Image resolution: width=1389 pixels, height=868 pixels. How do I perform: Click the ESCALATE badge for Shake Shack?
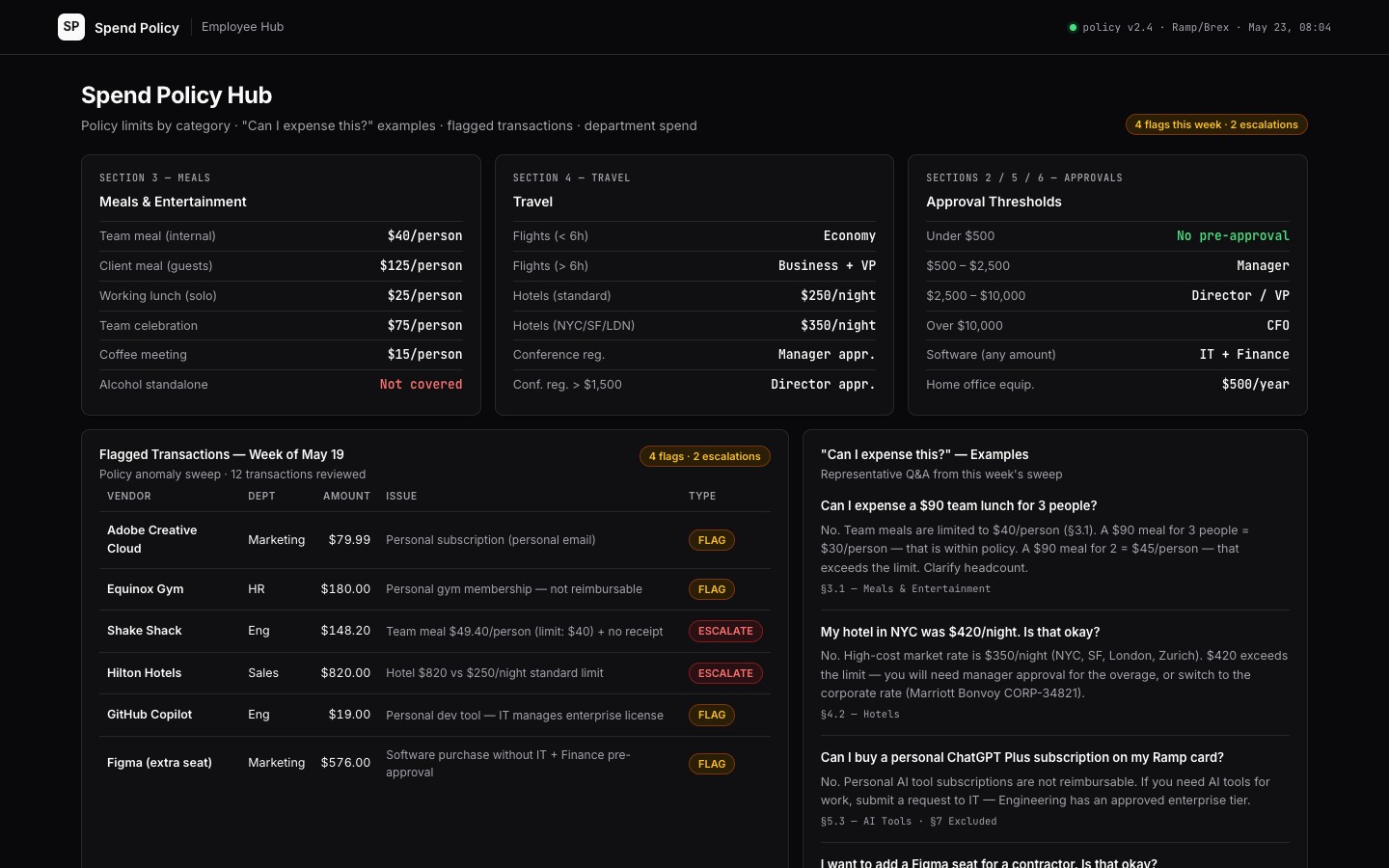pos(725,631)
